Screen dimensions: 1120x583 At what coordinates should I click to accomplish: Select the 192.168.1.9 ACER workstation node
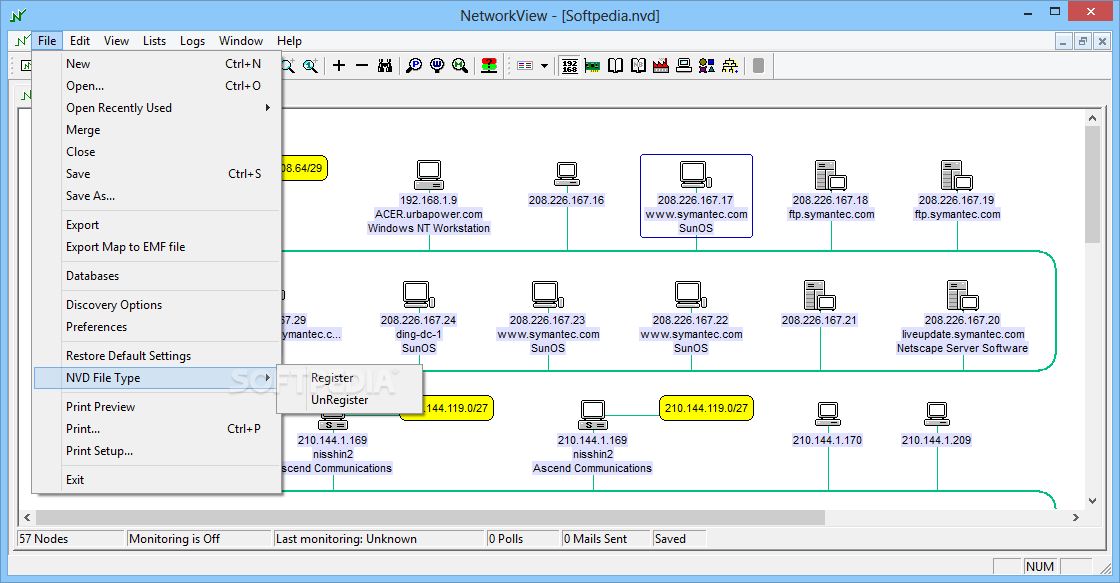click(x=429, y=196)
